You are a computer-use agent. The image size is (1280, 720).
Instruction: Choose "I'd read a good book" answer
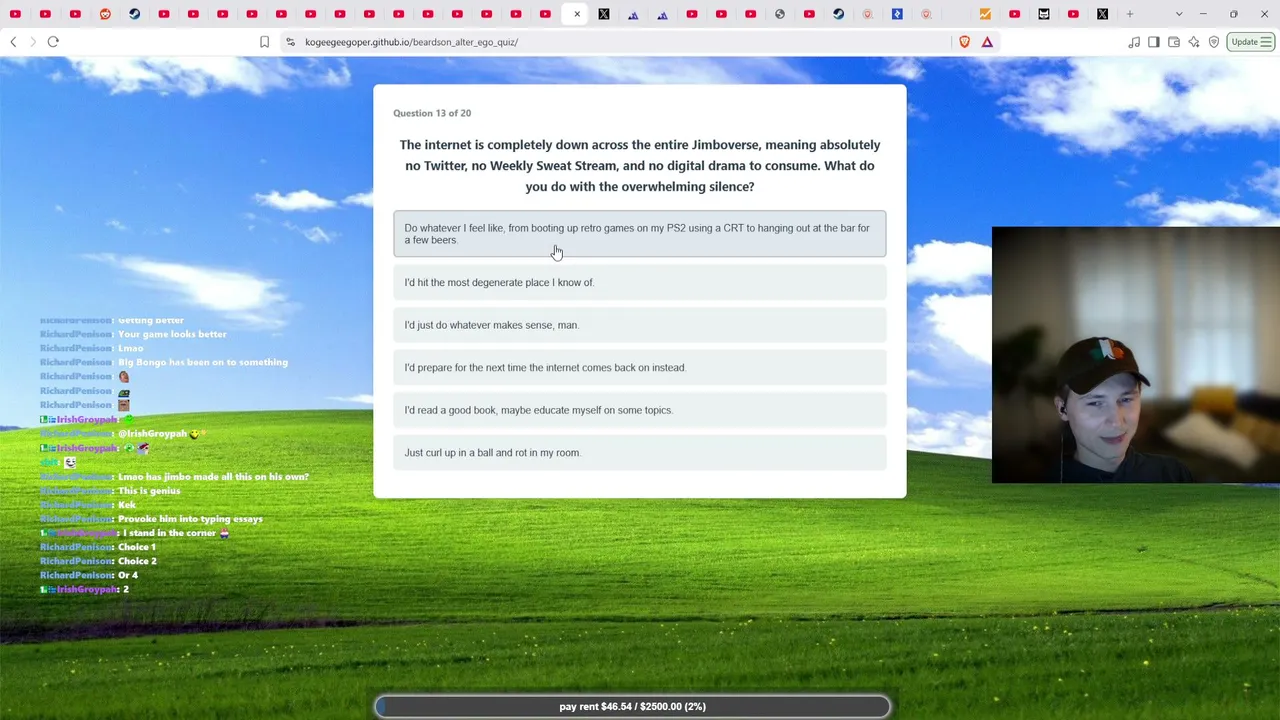click(640, 410)
